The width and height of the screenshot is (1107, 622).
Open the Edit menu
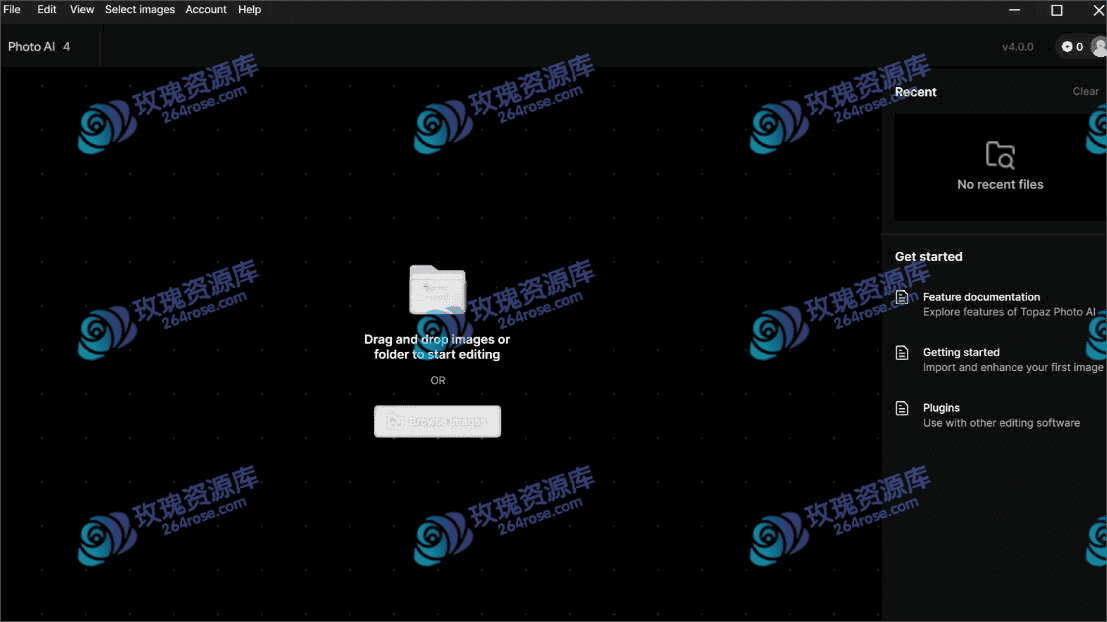click(47, 9)
